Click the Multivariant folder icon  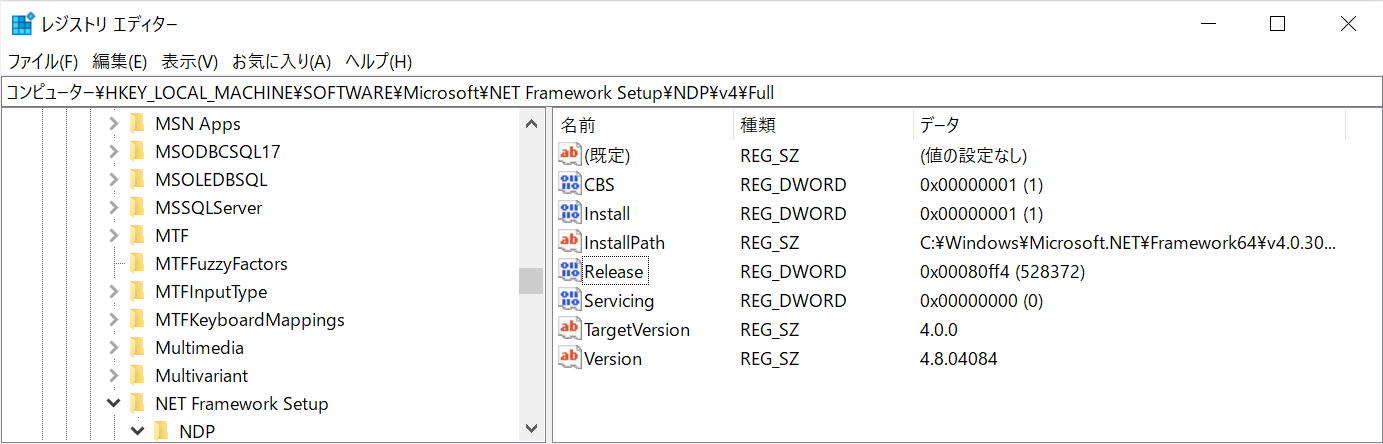coord(138,376)
